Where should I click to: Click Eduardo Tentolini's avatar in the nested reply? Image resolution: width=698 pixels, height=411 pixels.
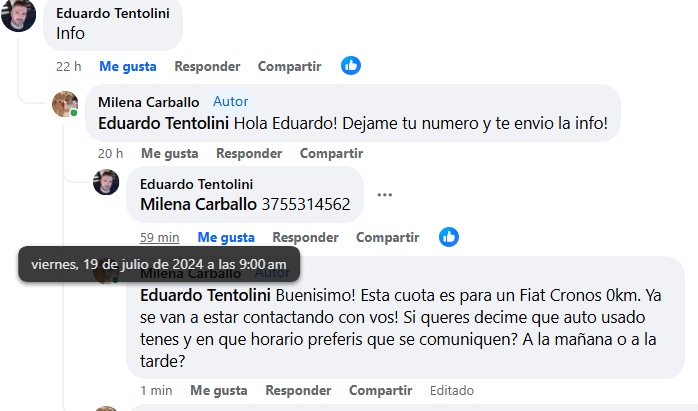pyautogui.click(x=106, y=182)
